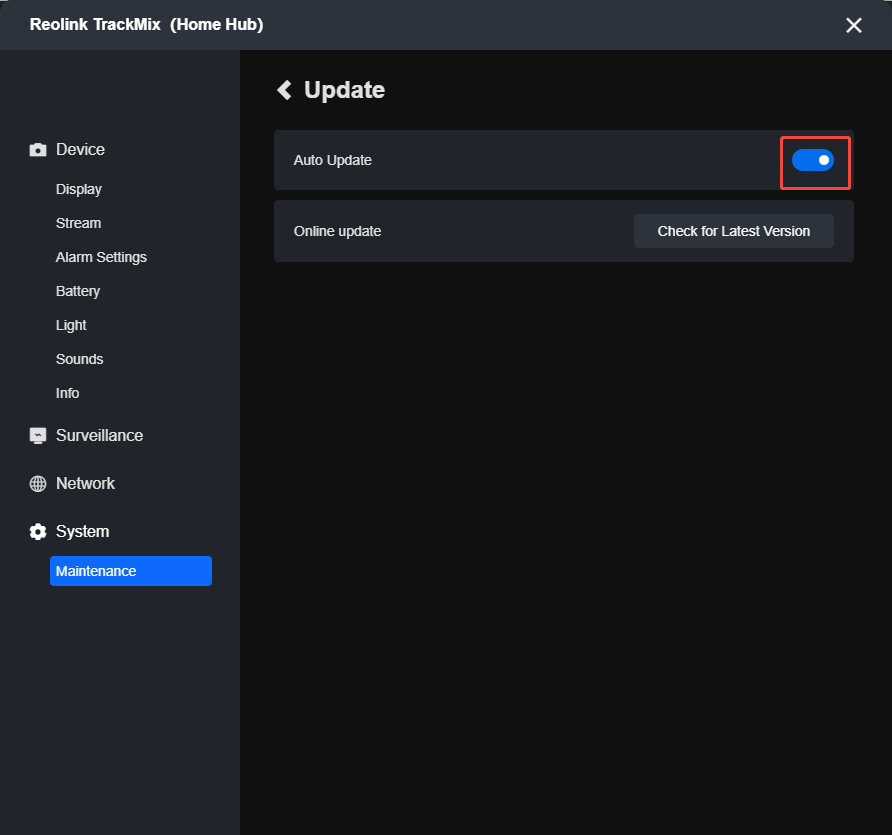Image resolution: width=892 pixels, height=835 pixels.
Task: Go back using the Update arrow
Action: click(x=284, y=90)
